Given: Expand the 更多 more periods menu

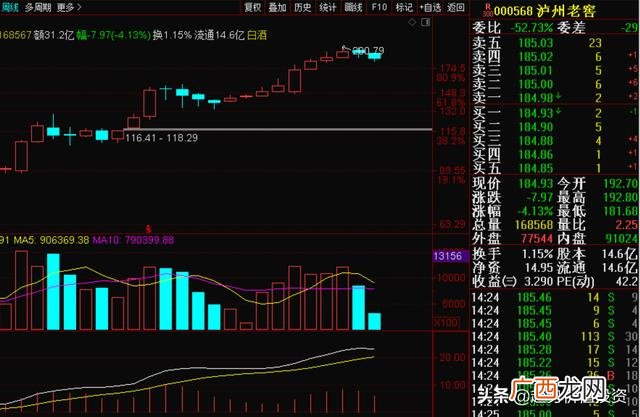Looking at the screenshot, I should 69,7.
